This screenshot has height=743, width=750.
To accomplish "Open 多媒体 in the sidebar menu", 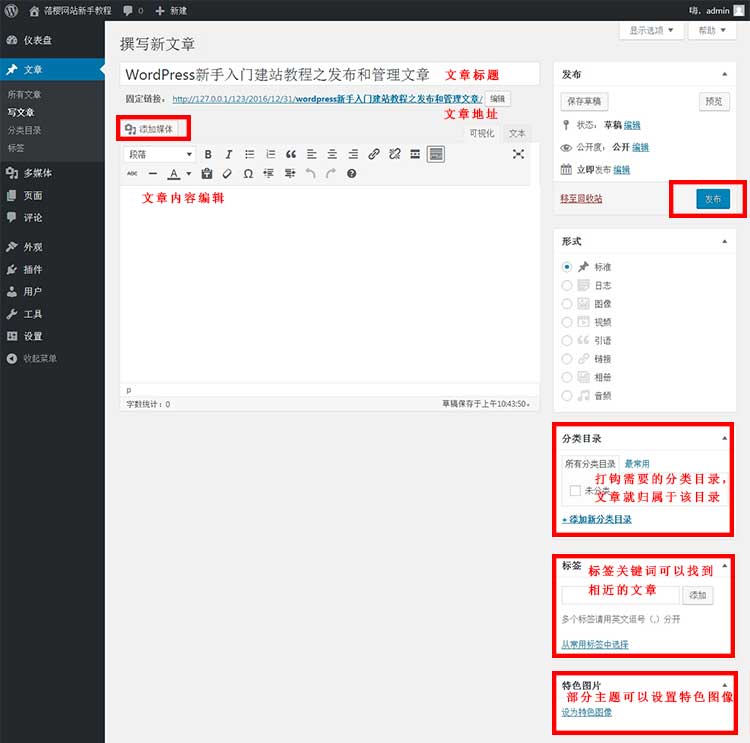I will (x=38, y=173).
